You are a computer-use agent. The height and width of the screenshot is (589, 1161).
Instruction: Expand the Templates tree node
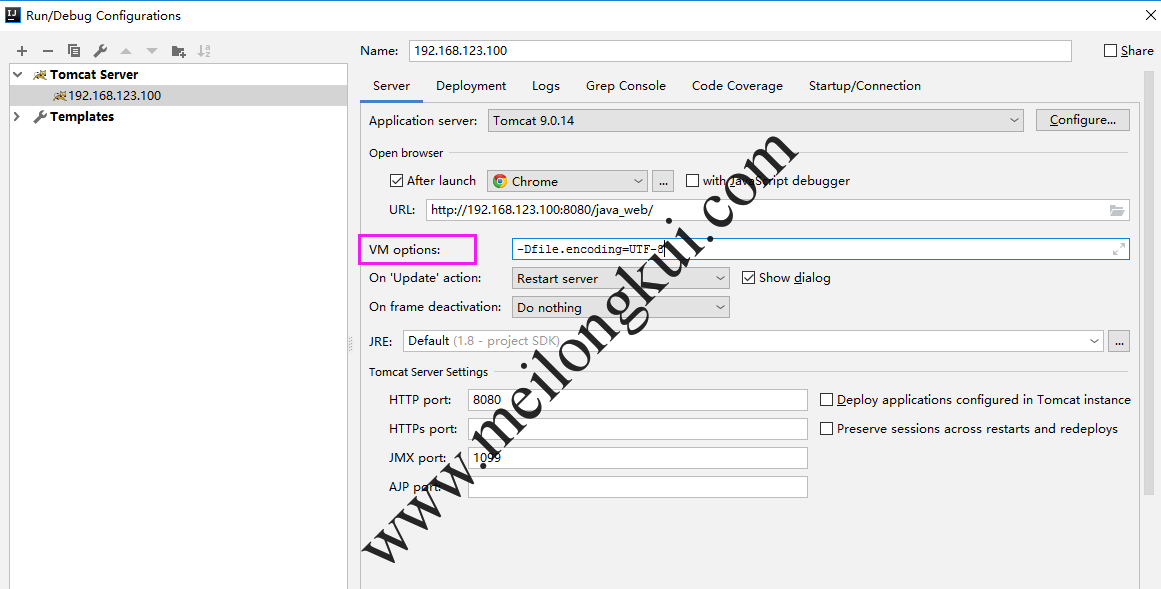(16, 116)
